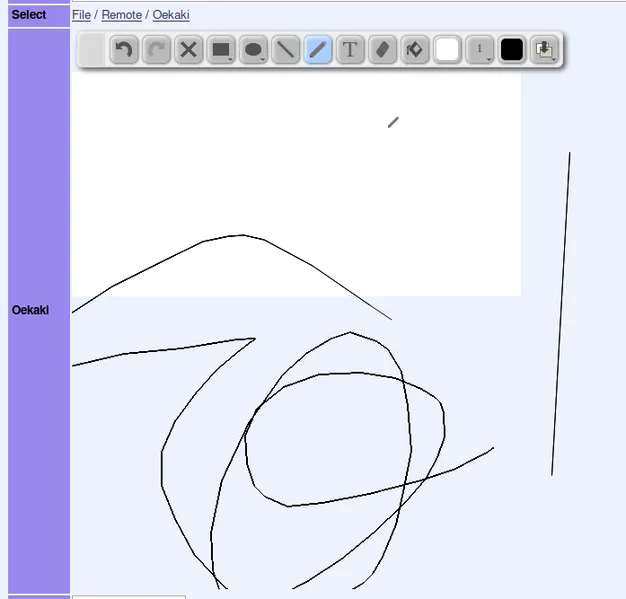Click the Oekaki sidebar label

pos(30,310)
